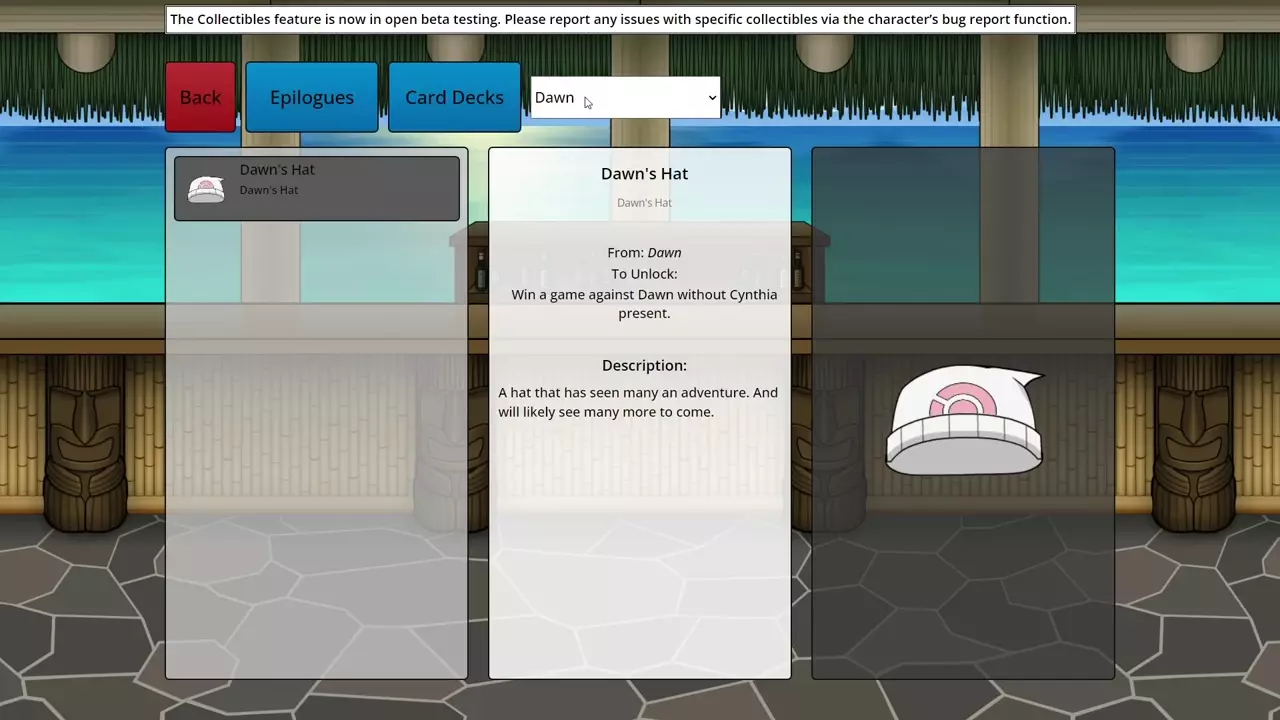The height and width of the screenshot is (720, 1280).
Task: Click the To Unlock label
Action: click(x=644, y=274)
